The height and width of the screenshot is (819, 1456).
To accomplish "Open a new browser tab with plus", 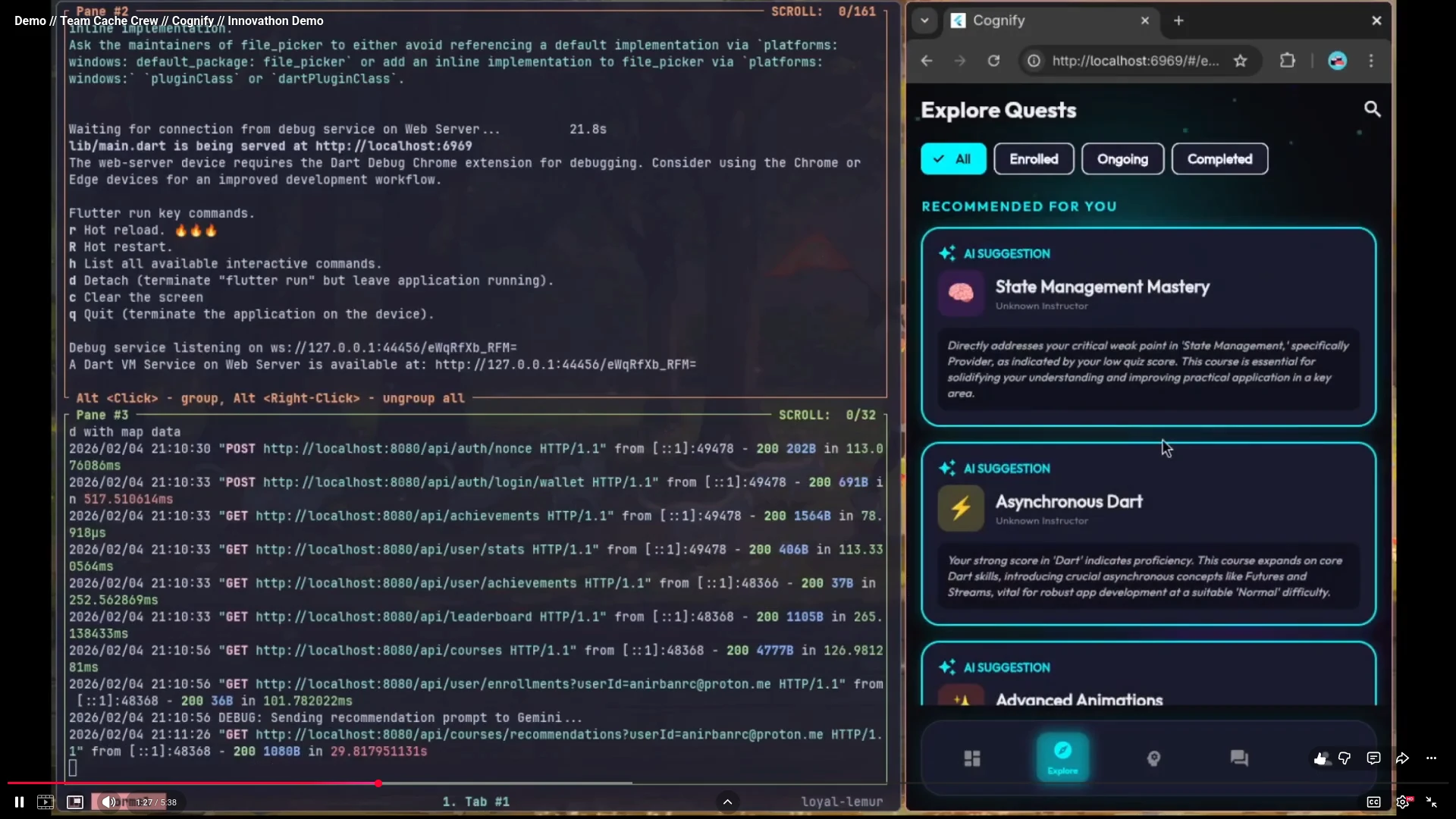I will [x=1178, y=20].
